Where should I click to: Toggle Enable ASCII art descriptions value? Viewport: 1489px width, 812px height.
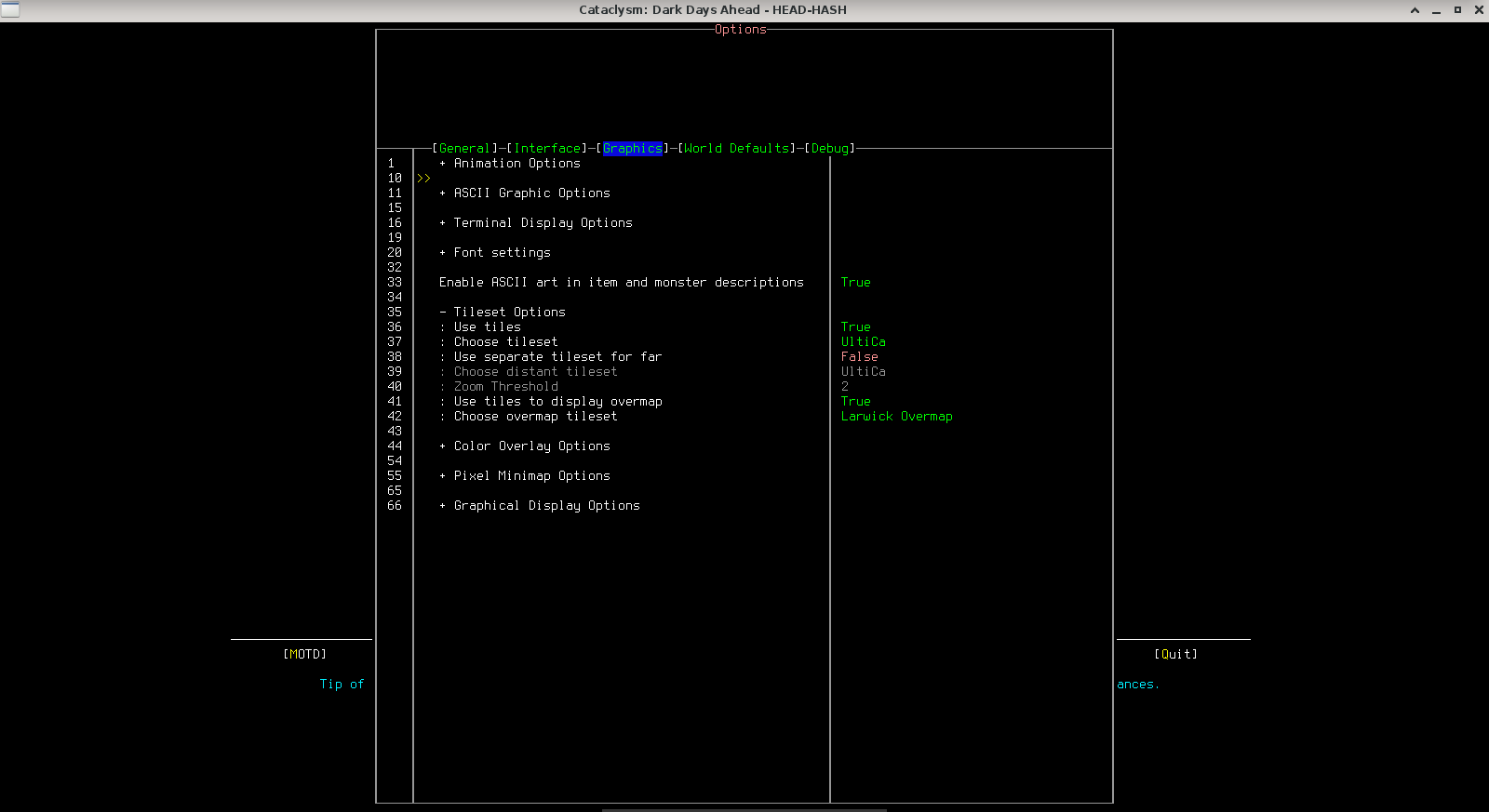(855, 283)
